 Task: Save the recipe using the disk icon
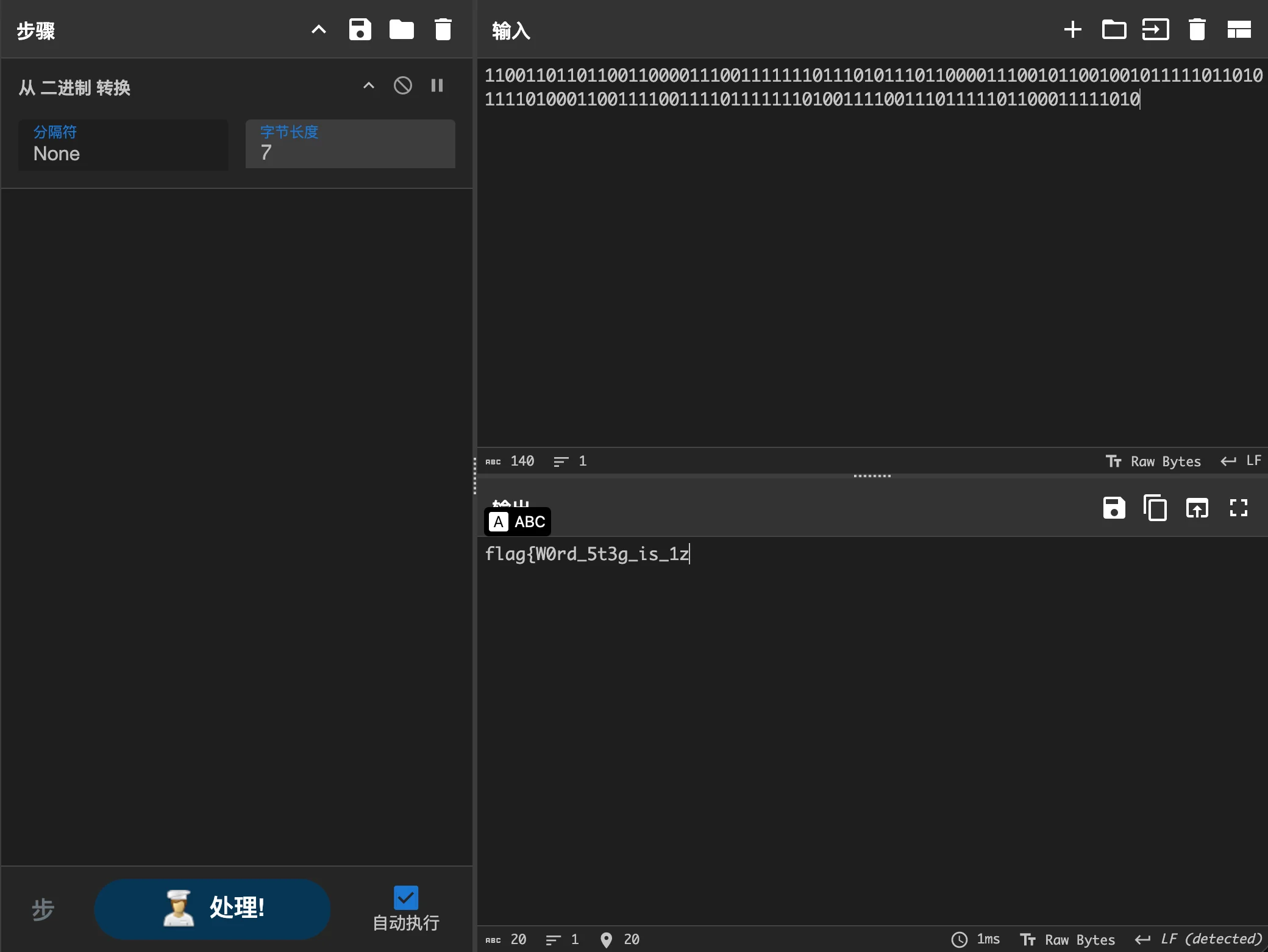click(360, 29)
